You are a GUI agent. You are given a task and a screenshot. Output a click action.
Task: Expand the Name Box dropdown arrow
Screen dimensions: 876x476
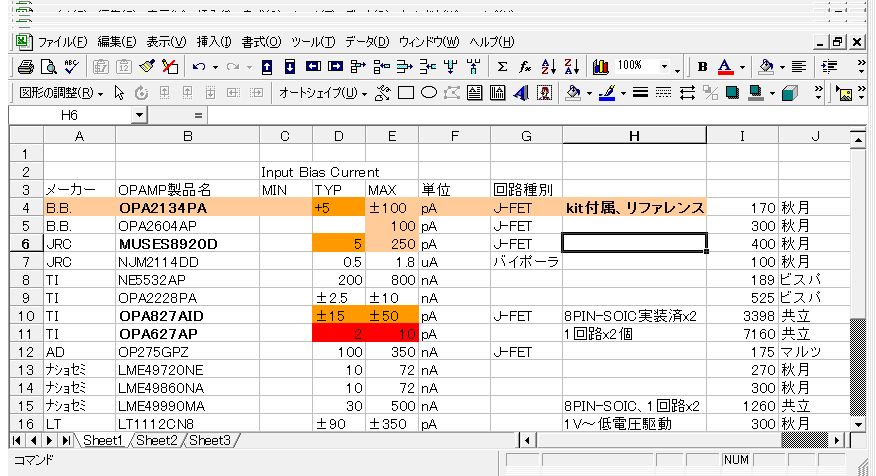[x=139, y=115]
